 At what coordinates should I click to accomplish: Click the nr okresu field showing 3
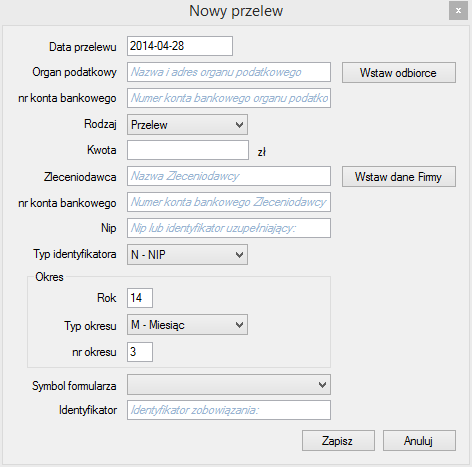tap(140, 352)
